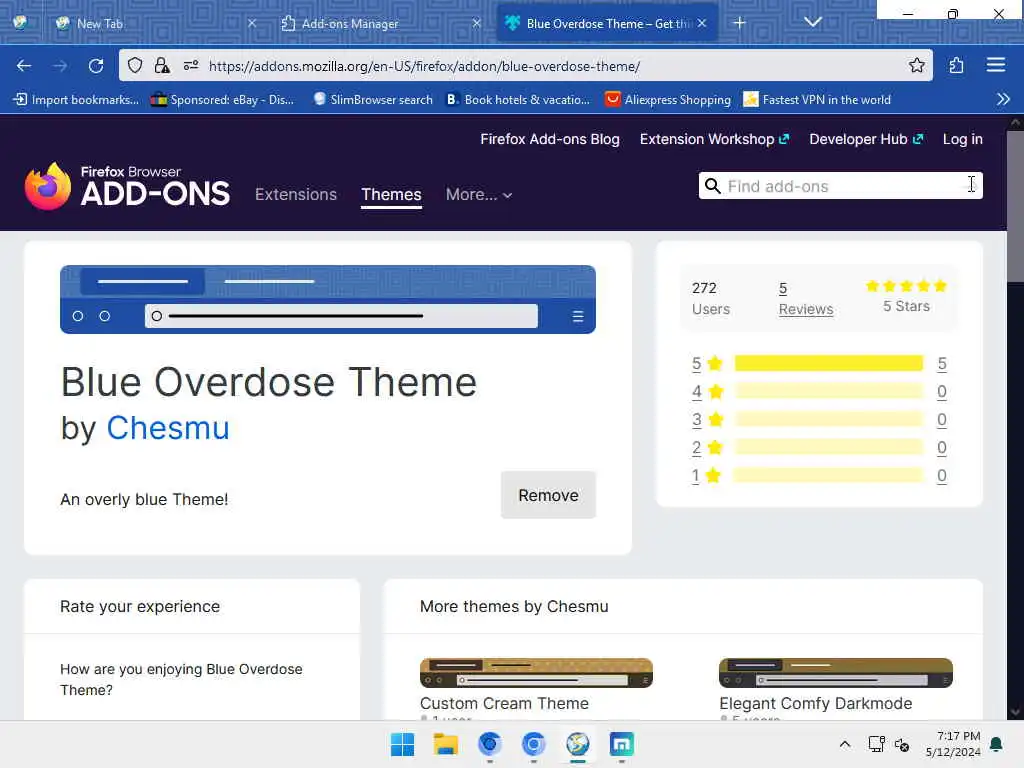Open Book hotels & vacations bookmark

coord(518,99)
